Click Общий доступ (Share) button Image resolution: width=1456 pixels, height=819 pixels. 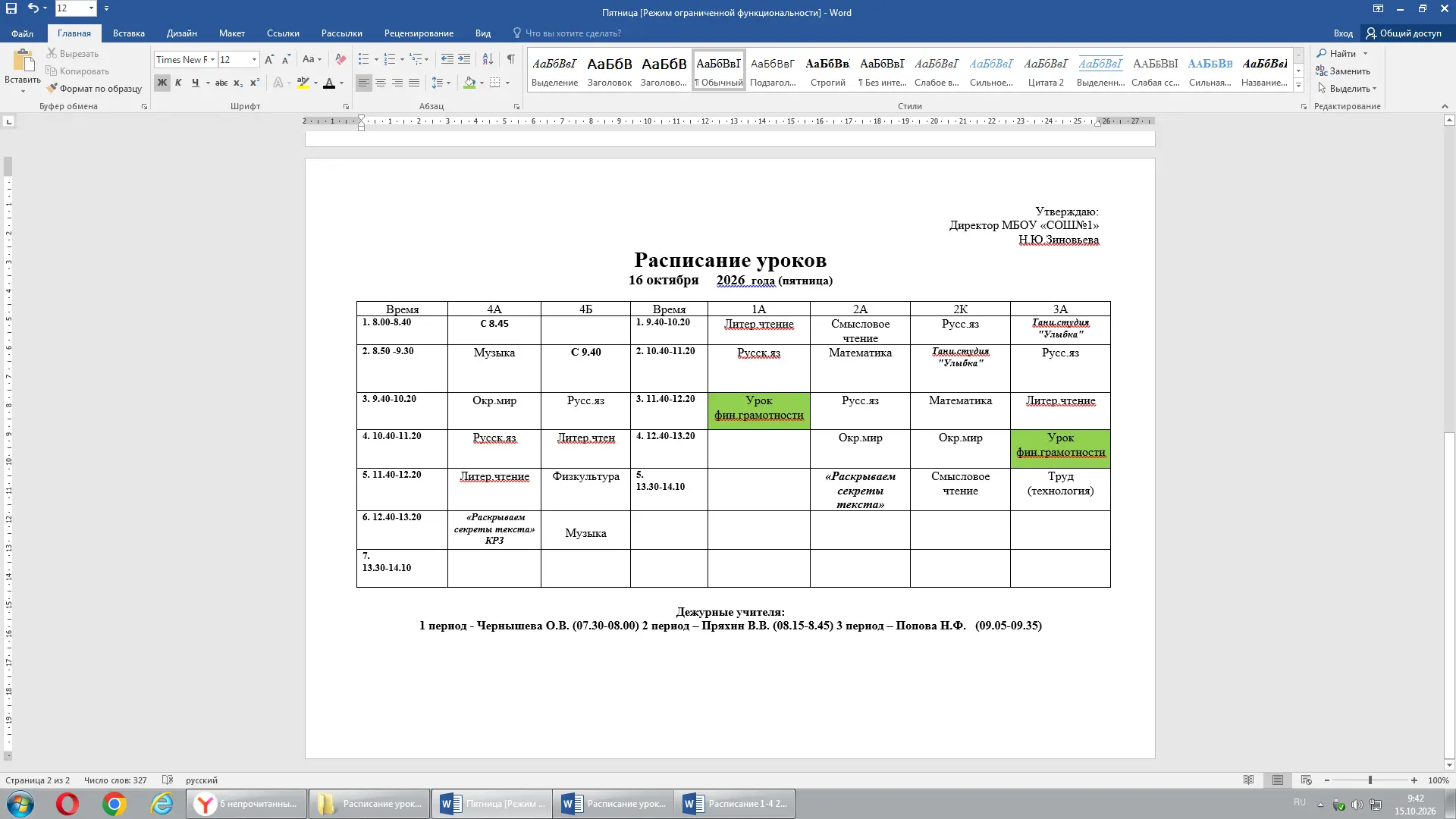click(1404, 33)
